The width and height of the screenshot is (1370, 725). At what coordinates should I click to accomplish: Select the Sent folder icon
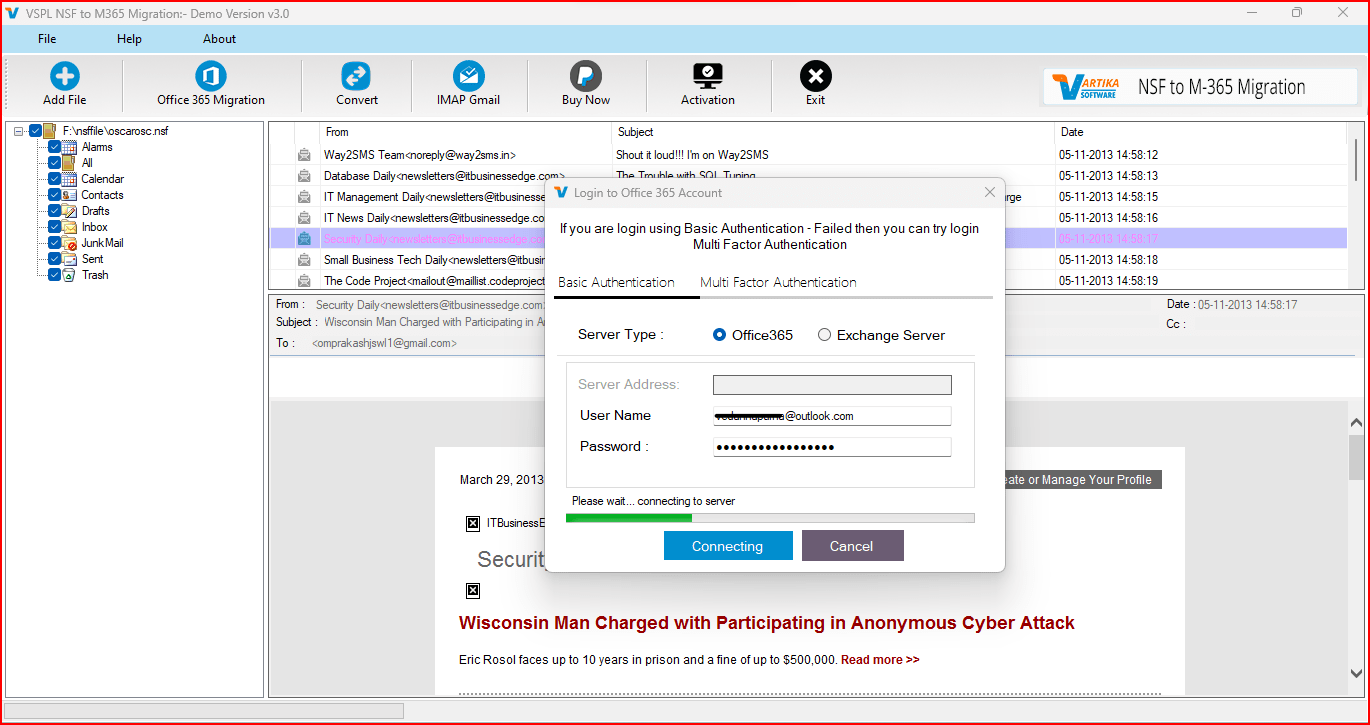point(69,259)
